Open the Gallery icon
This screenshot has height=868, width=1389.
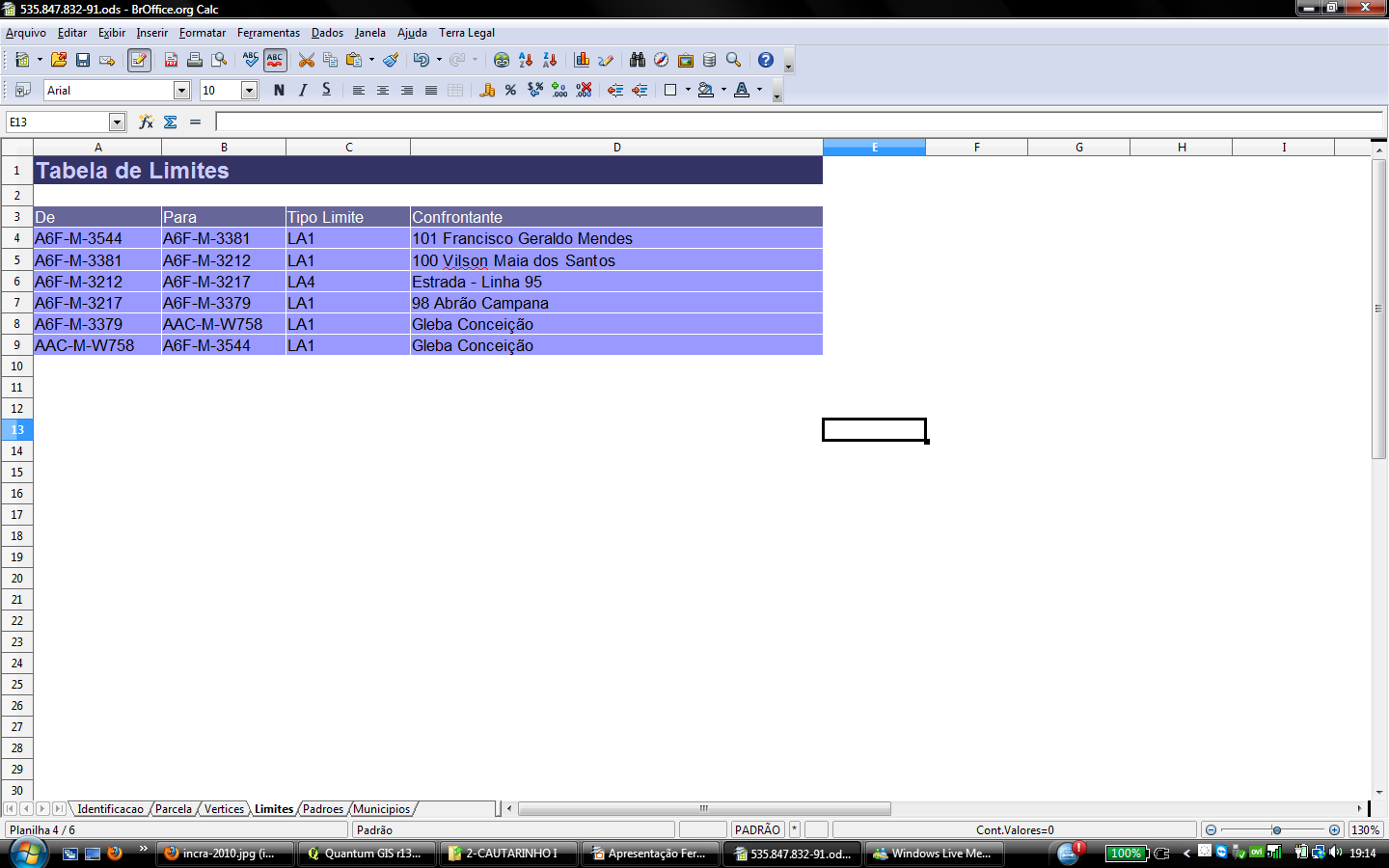click(x=685, y=60)
